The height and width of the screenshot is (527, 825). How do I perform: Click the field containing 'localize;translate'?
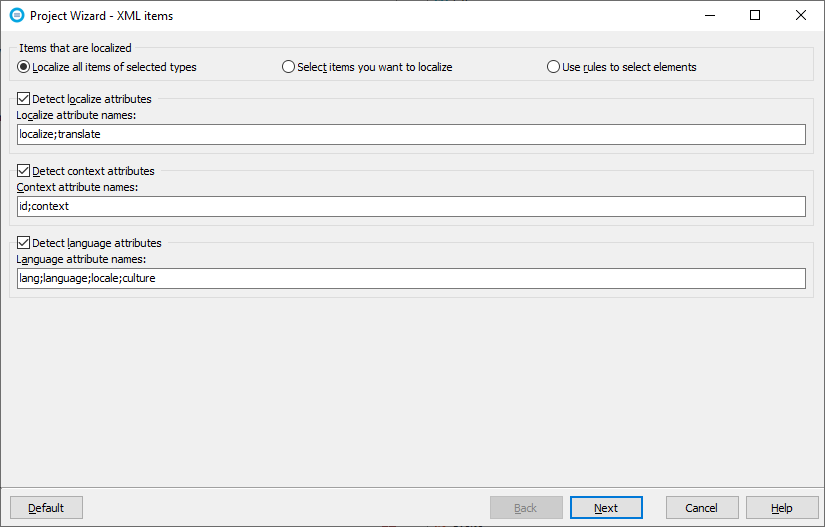411,134
